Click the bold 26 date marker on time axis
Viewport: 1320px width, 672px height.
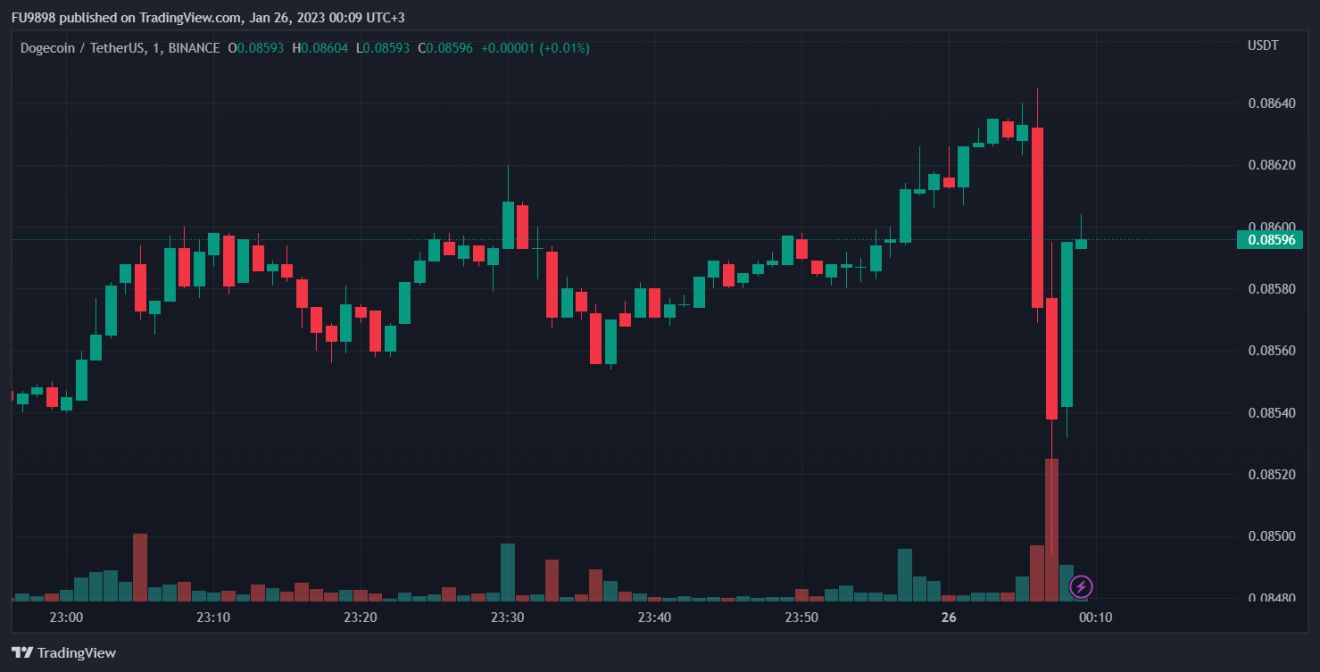[x=948, y=618]
